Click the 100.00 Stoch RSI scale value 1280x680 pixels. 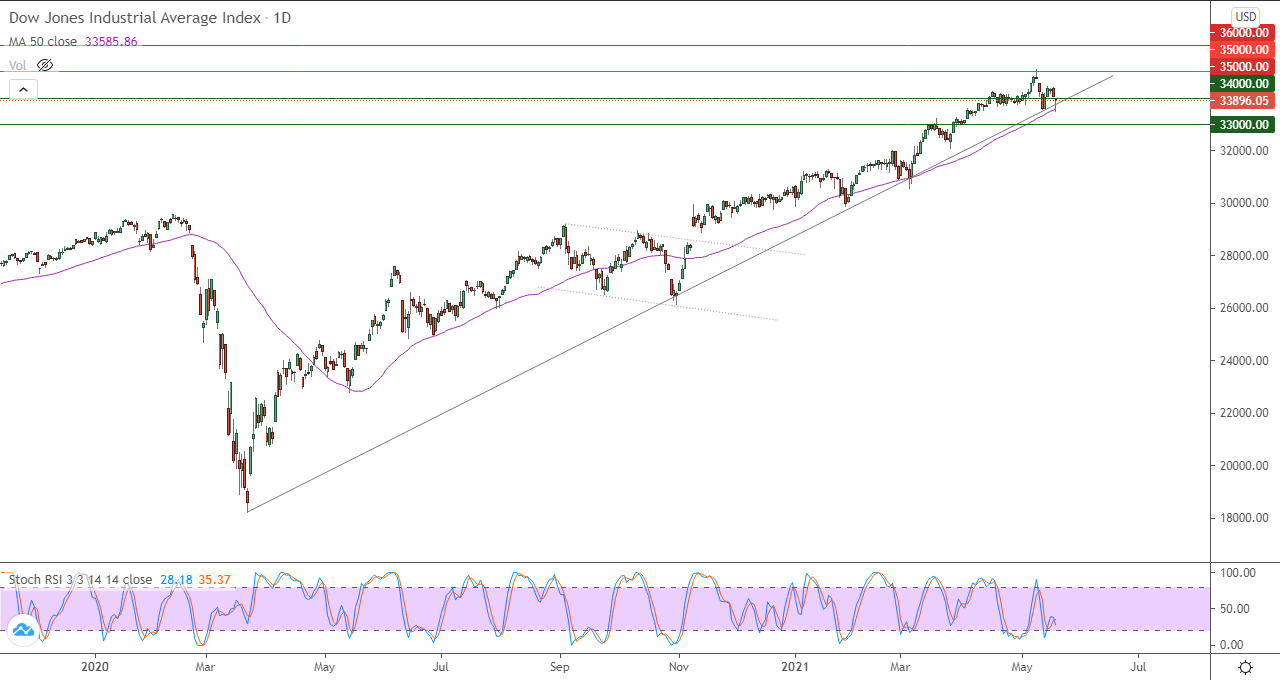1236,573
